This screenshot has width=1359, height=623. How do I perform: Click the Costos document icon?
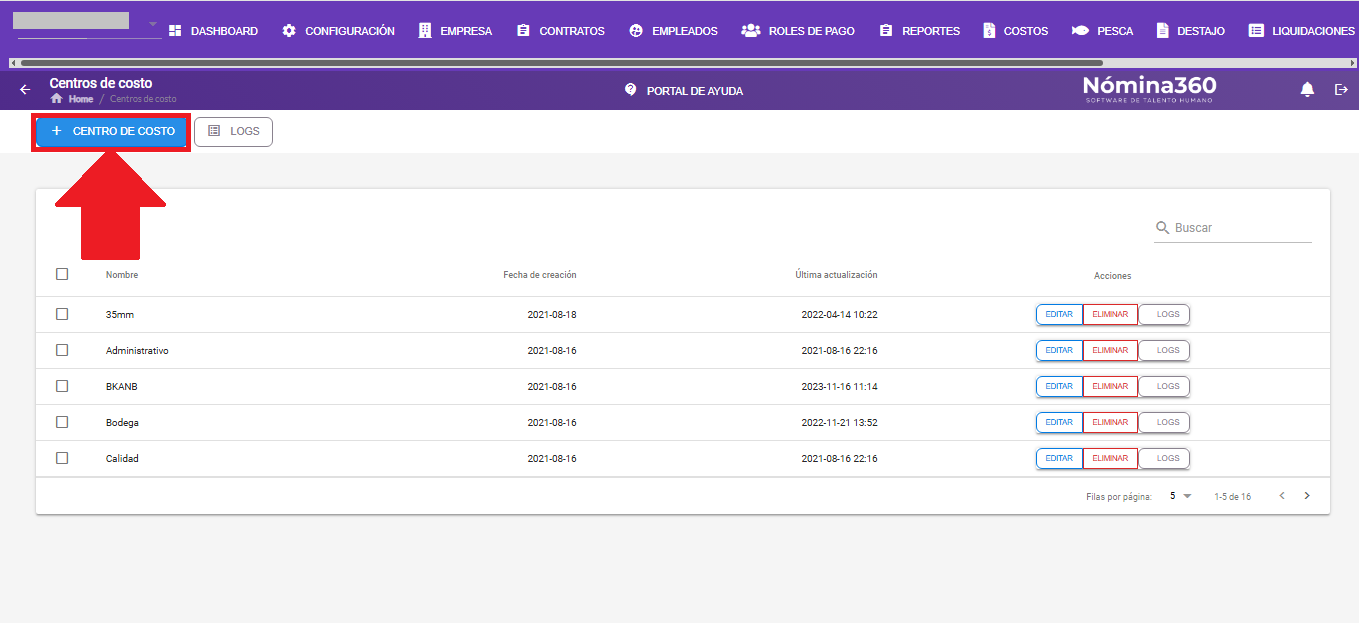click(x=989, y=31)
